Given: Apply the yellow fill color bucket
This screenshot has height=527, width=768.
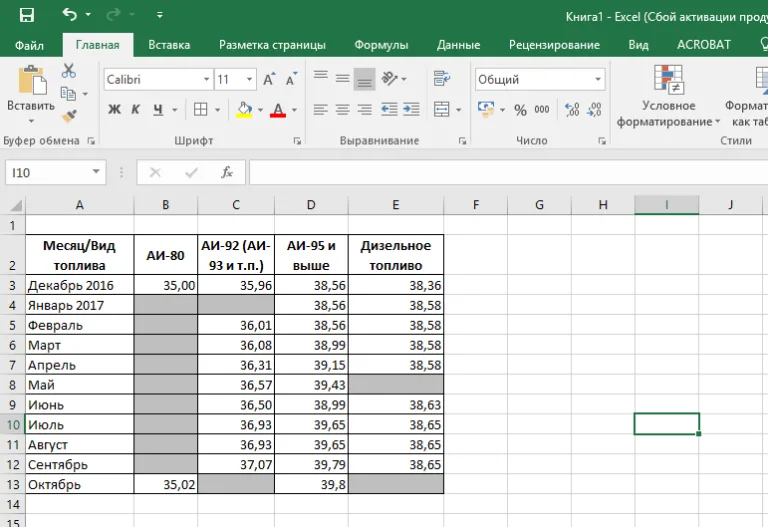Looking at the screenshot, I should click(x=244, y=110).
